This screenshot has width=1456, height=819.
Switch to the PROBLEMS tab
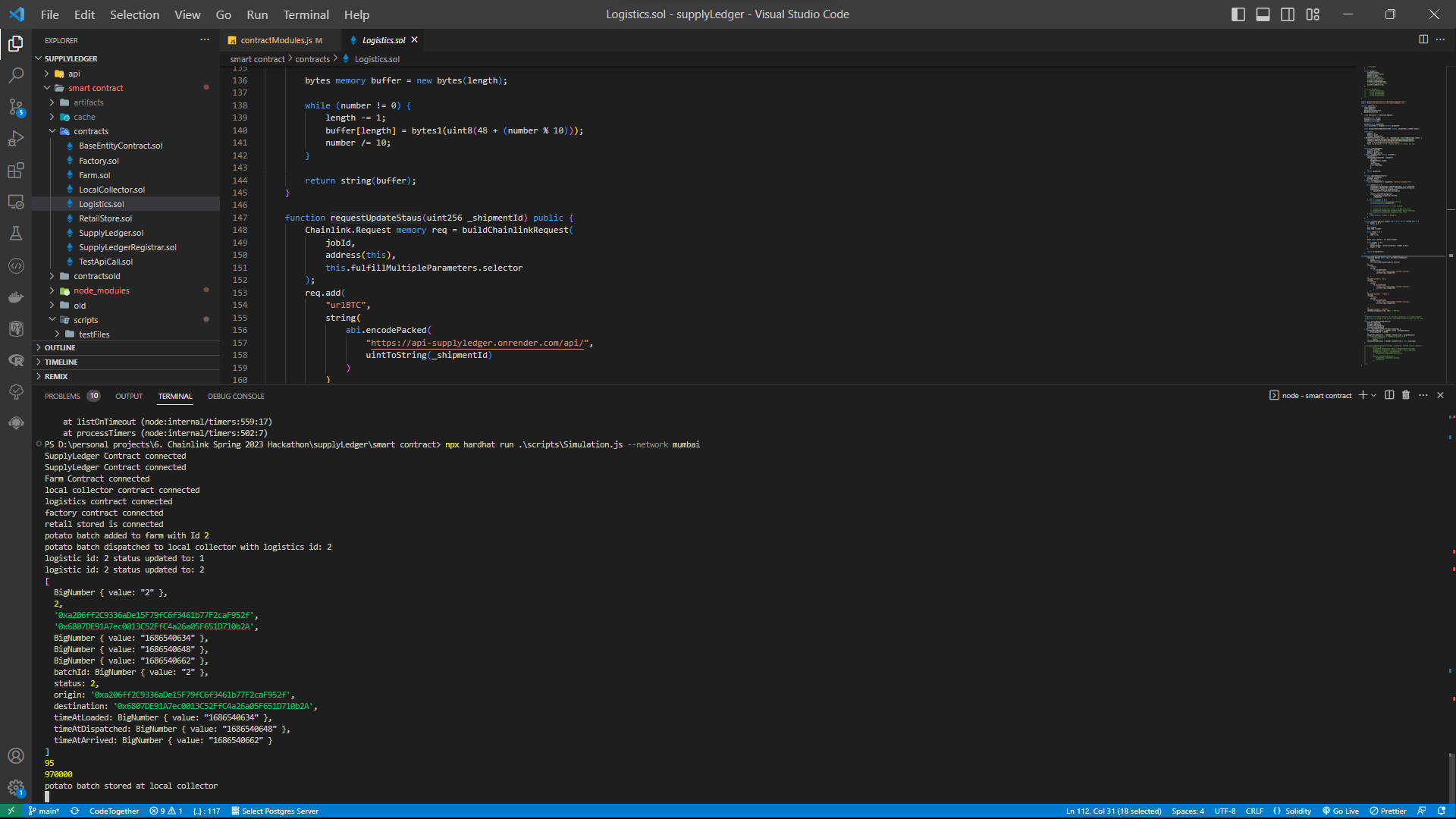[62, 396]
